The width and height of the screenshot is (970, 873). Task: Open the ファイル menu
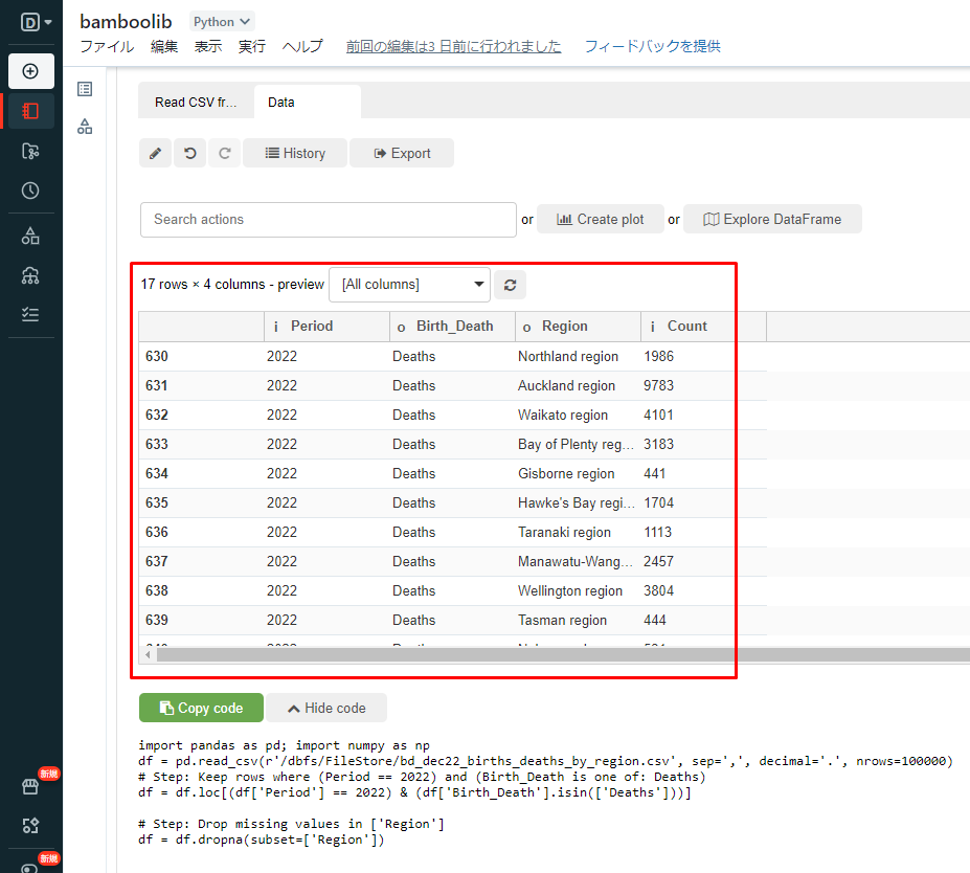107,46
